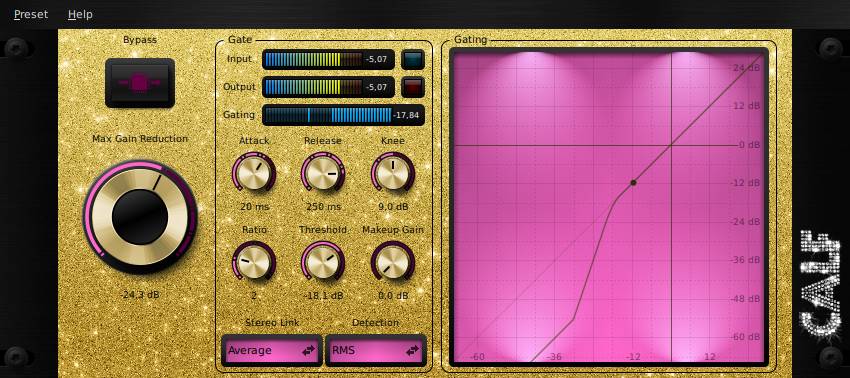Click the red Output clip LED indicator
Viewport: 850px width, 378px height.
[413, 87]
